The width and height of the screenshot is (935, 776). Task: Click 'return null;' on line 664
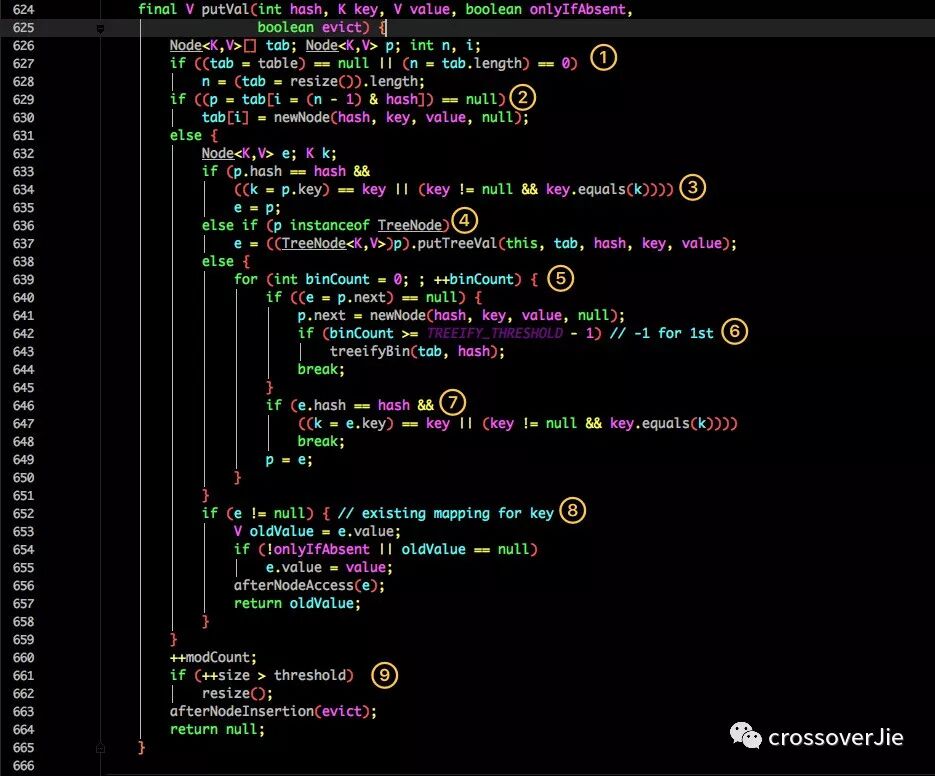click(x=217, y=729)
